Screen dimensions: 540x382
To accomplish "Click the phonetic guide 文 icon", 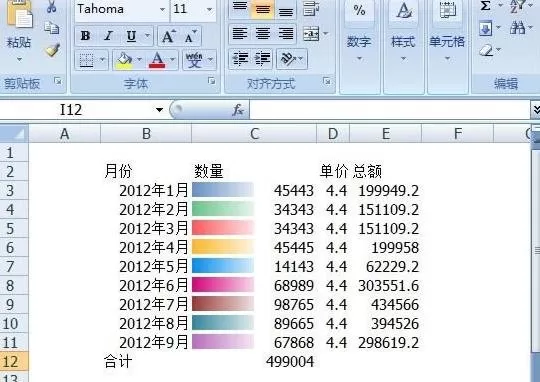I will pyautogui.click(x=194, y=60).
